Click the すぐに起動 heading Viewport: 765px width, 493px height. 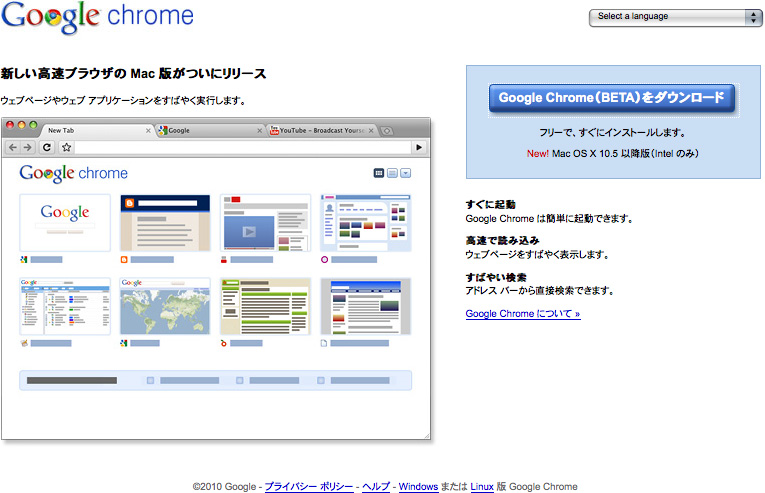[x=490, y=205]
